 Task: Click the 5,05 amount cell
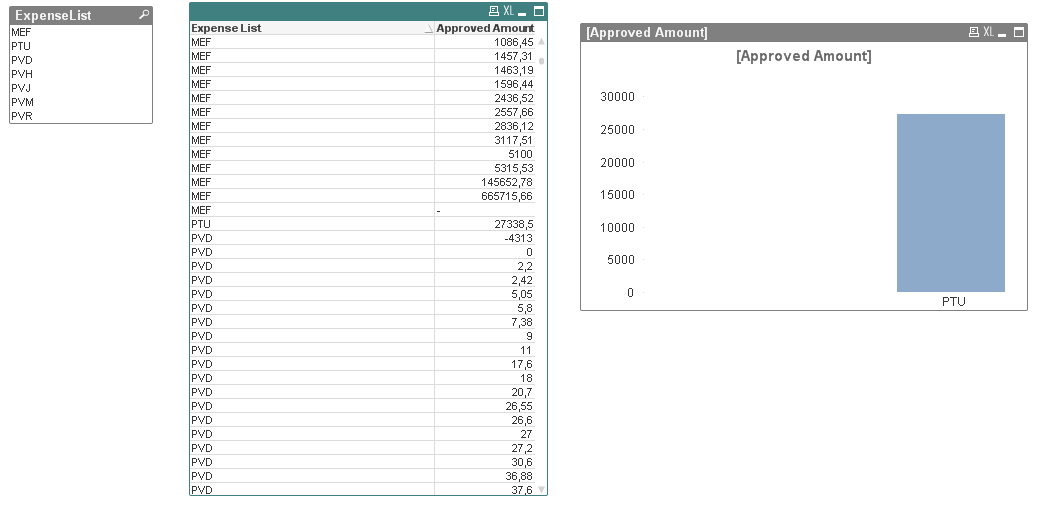tap(485, 293)
